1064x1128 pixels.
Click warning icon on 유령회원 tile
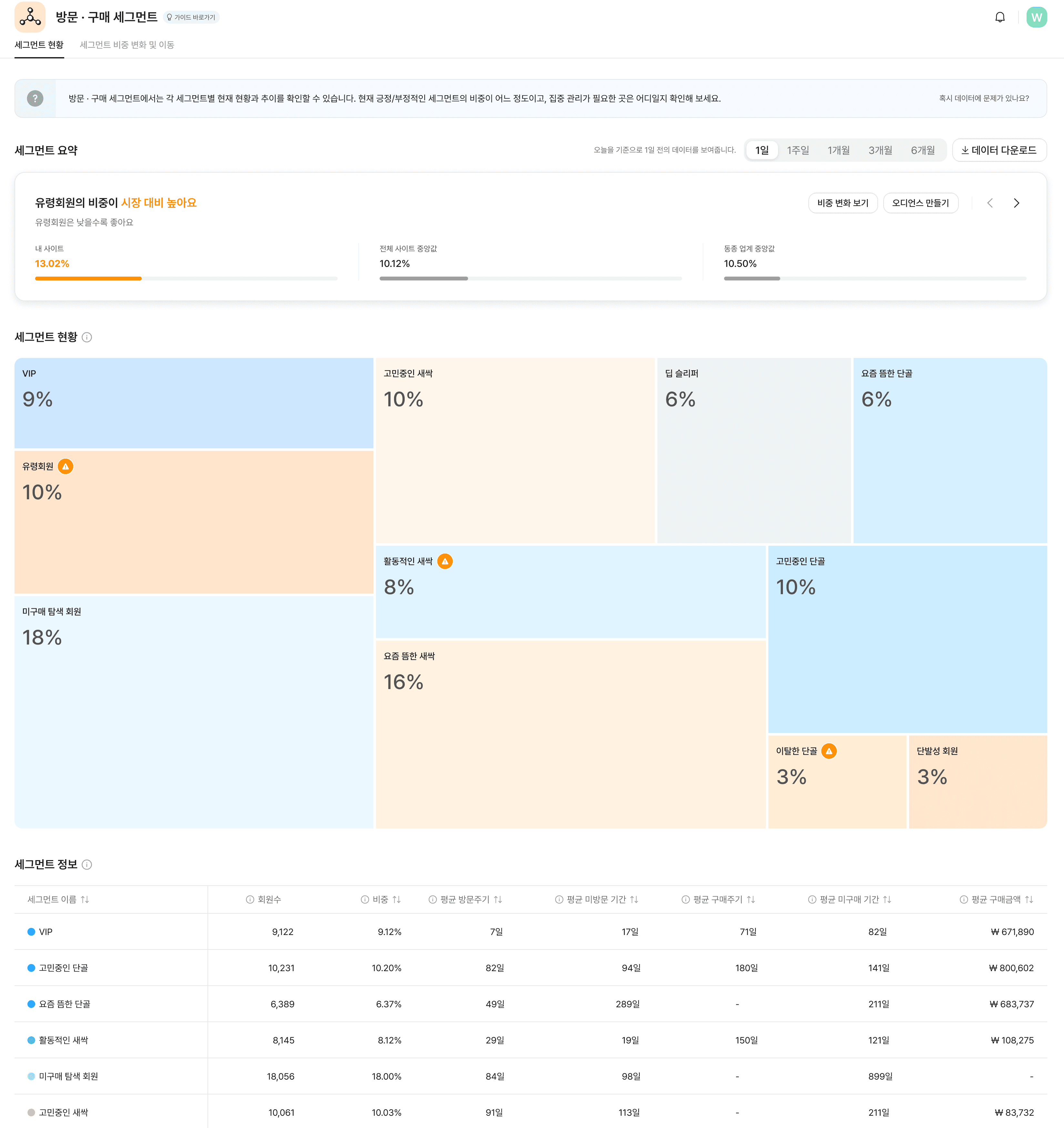click(x=66, y=466)
